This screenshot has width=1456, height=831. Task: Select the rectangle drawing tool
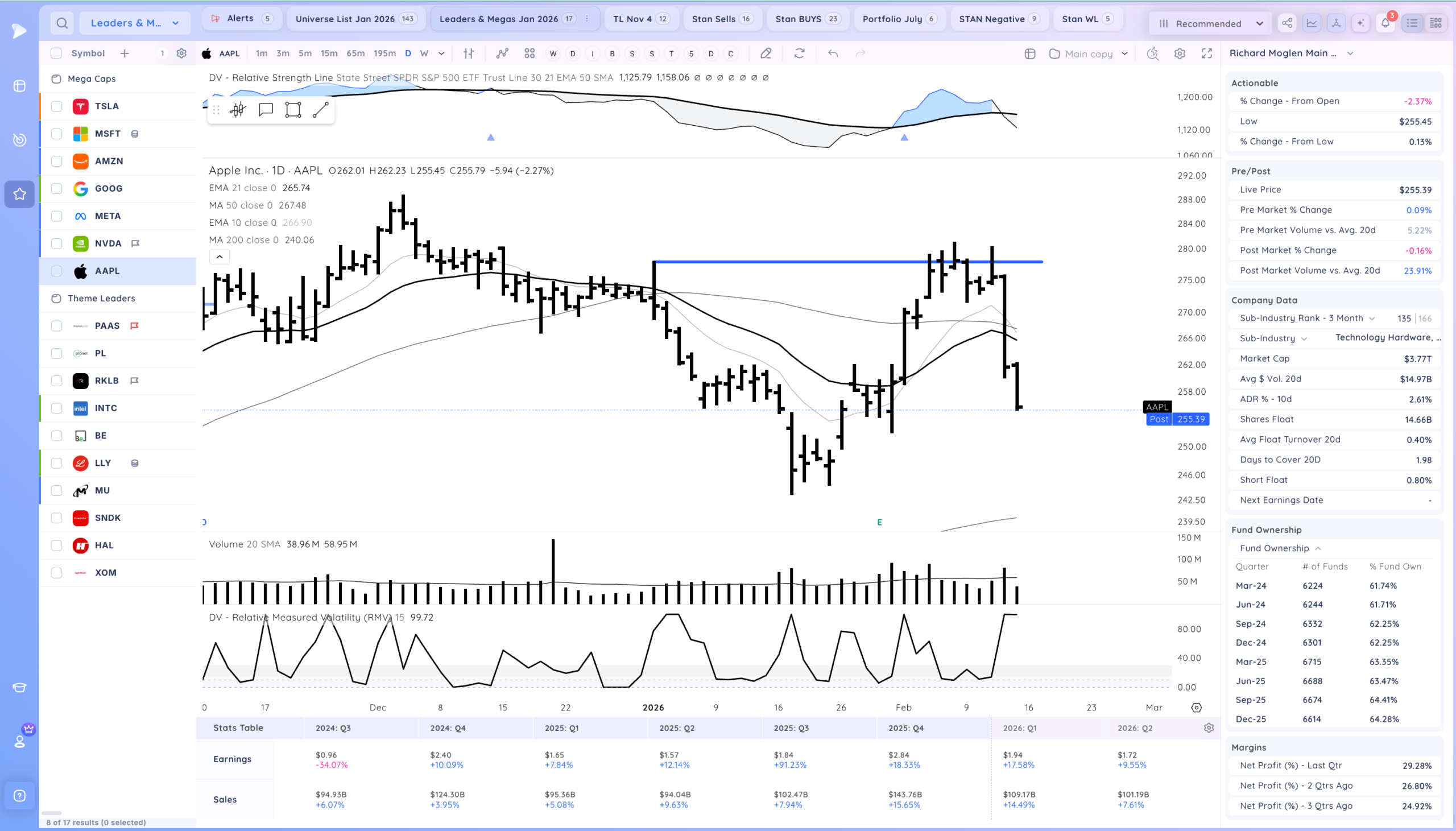[293, 110]
